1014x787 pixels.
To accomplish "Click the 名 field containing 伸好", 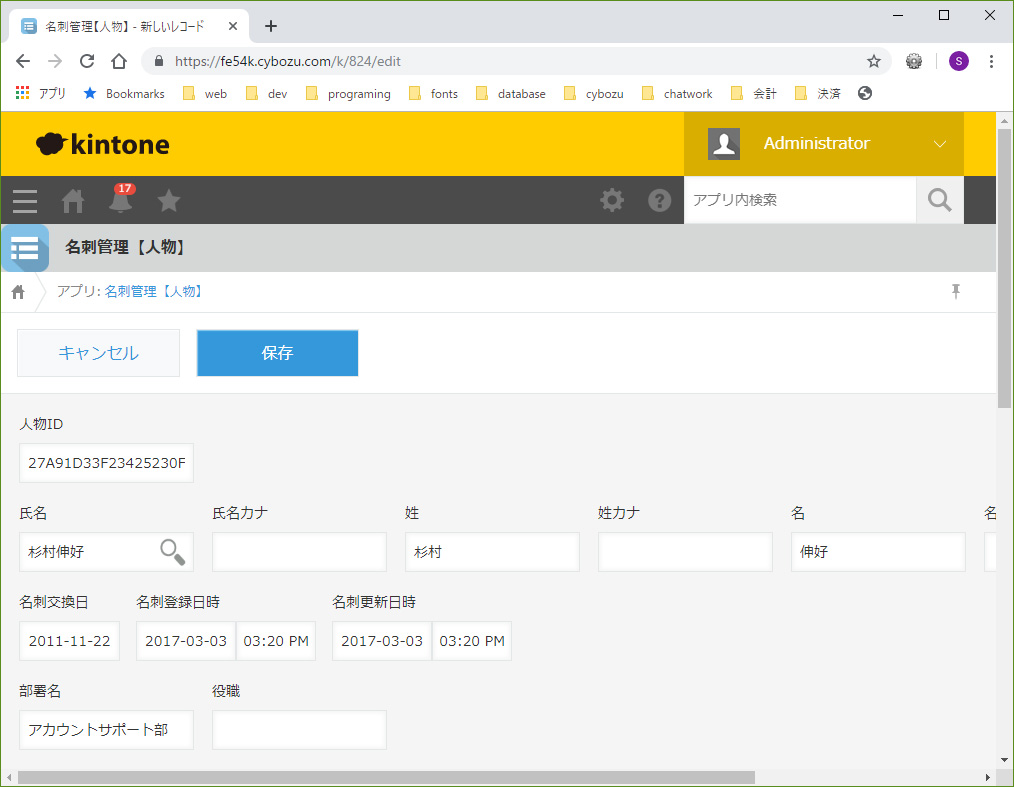I will (878, 552).
